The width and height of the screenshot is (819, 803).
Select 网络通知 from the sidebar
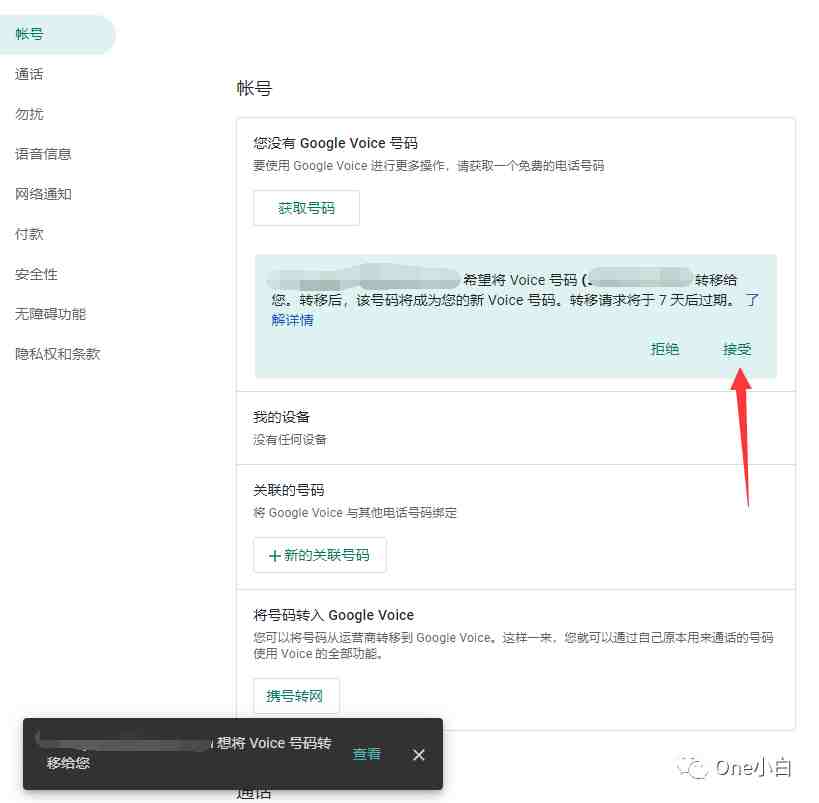(x=44, y=194)
